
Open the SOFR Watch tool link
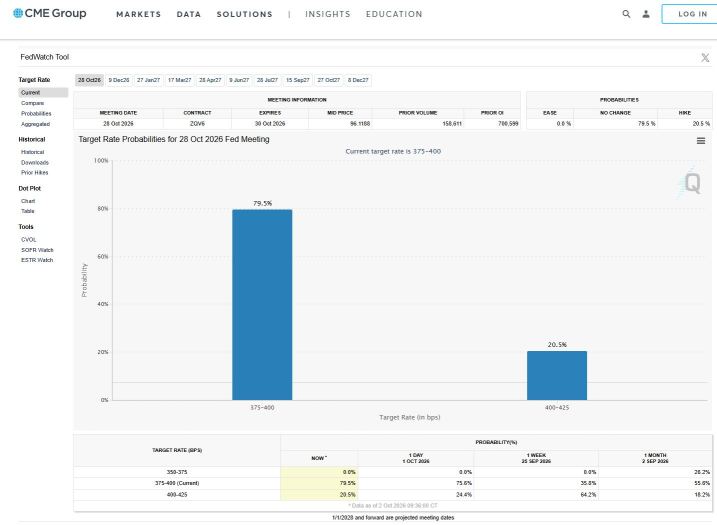(37, 250)
